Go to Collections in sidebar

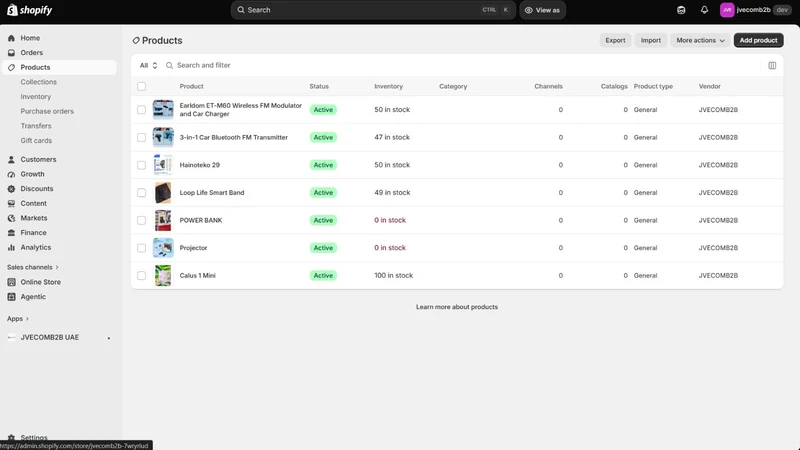pyautogui.click(x=38, y=82)
